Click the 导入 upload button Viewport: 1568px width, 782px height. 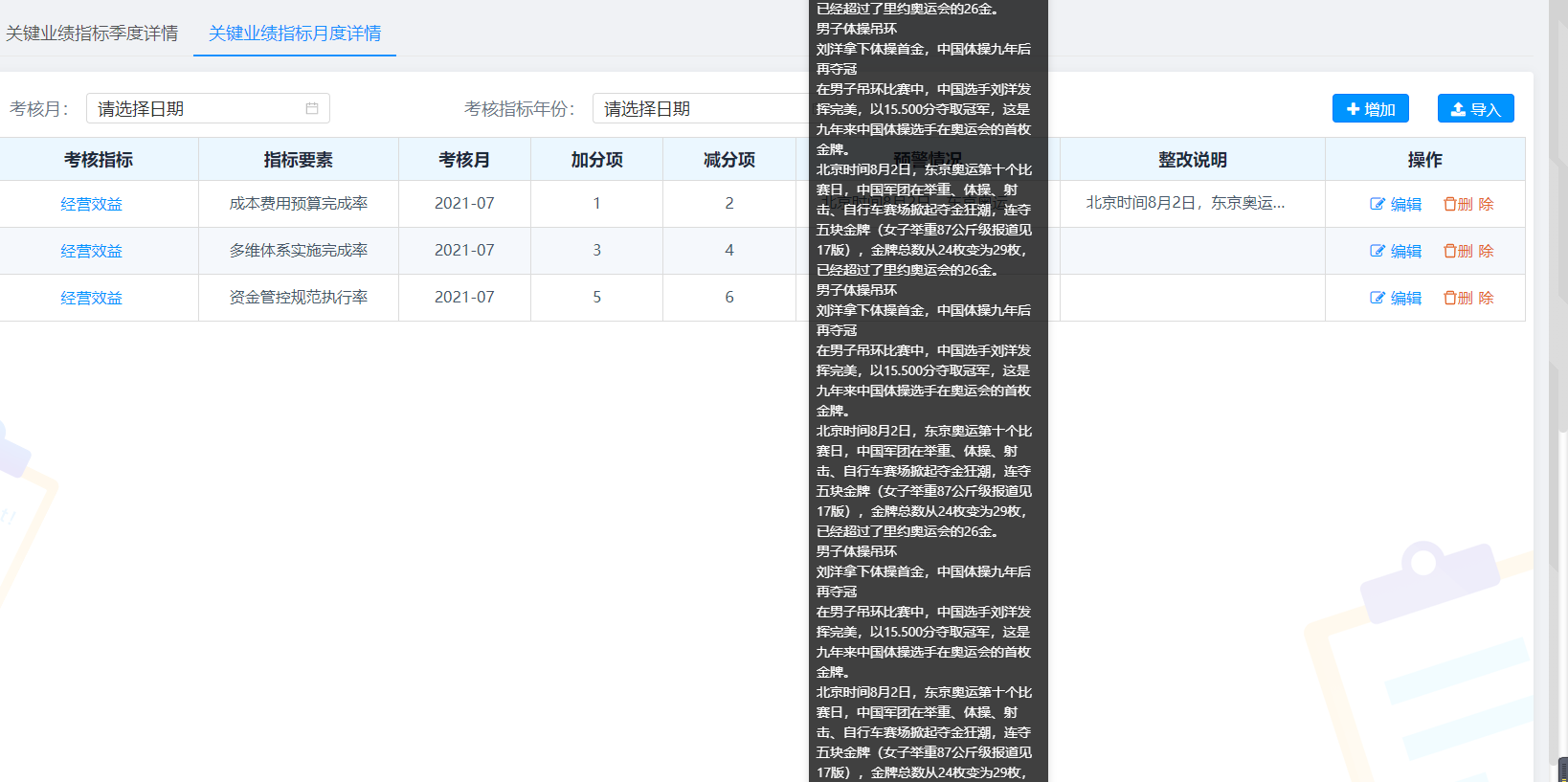(x=1476, y=108)
